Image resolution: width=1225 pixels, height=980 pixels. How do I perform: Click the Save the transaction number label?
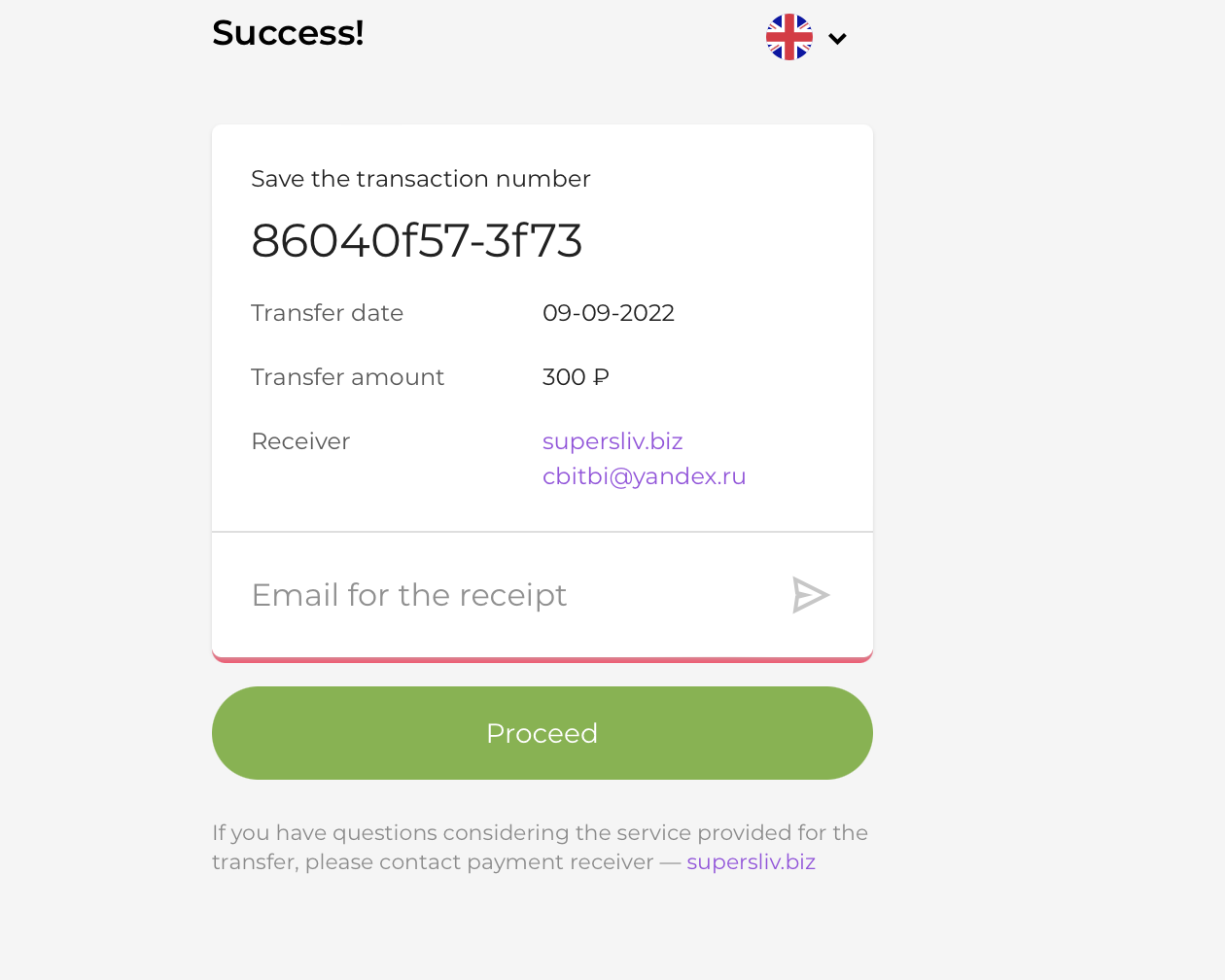point(421,179)
